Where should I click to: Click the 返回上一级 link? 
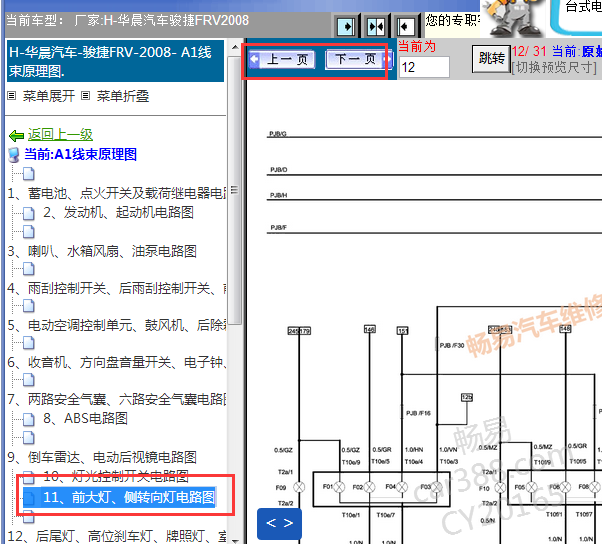tap(60, 134)
